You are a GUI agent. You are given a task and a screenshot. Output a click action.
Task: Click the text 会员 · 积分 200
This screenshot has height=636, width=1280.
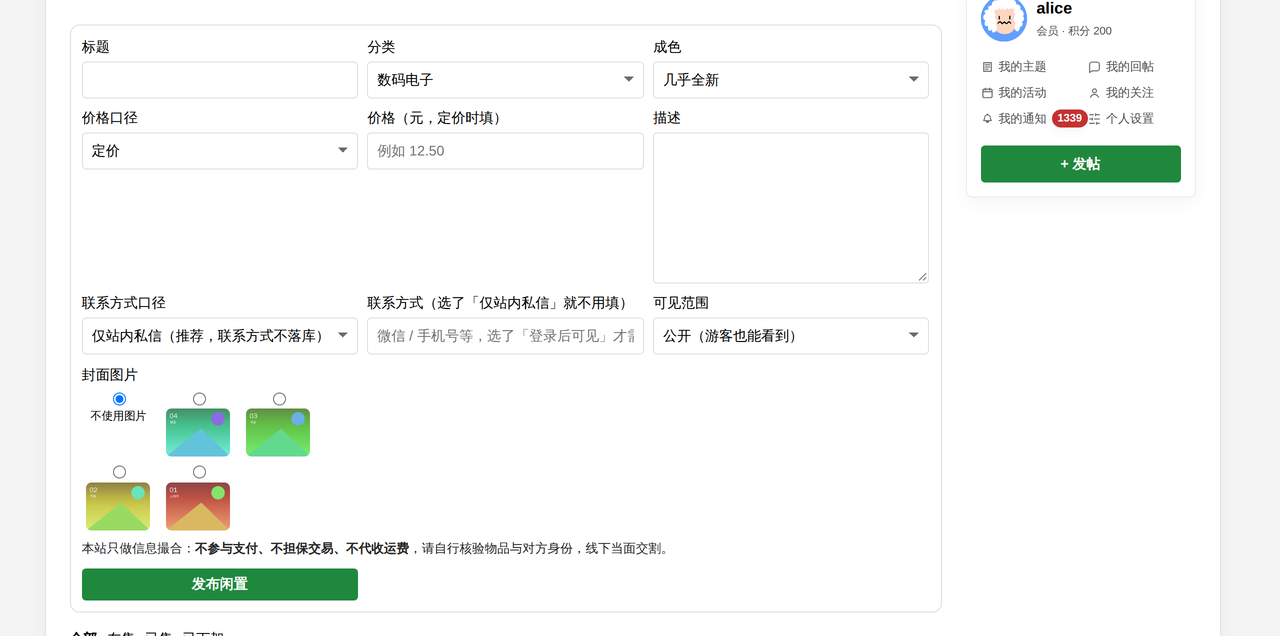click(1074, 31)
